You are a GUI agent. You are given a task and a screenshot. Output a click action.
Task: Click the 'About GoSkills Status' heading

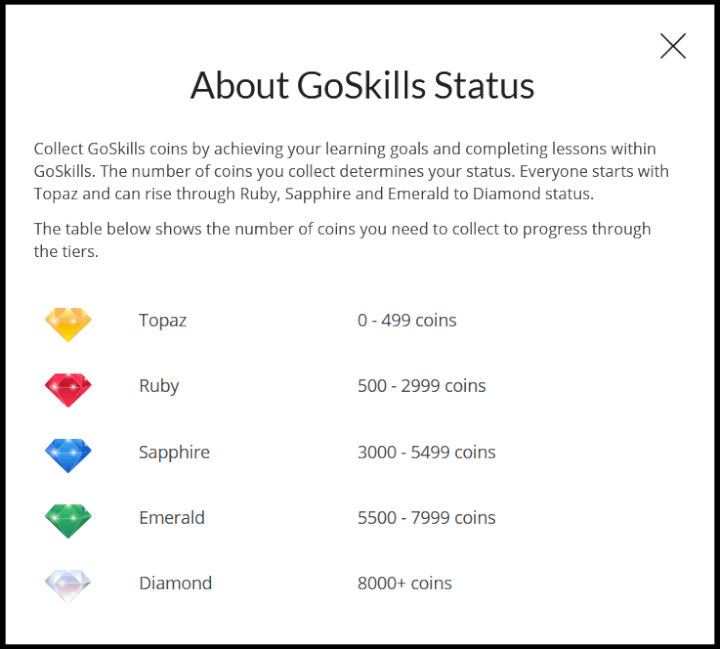[362, 86]
